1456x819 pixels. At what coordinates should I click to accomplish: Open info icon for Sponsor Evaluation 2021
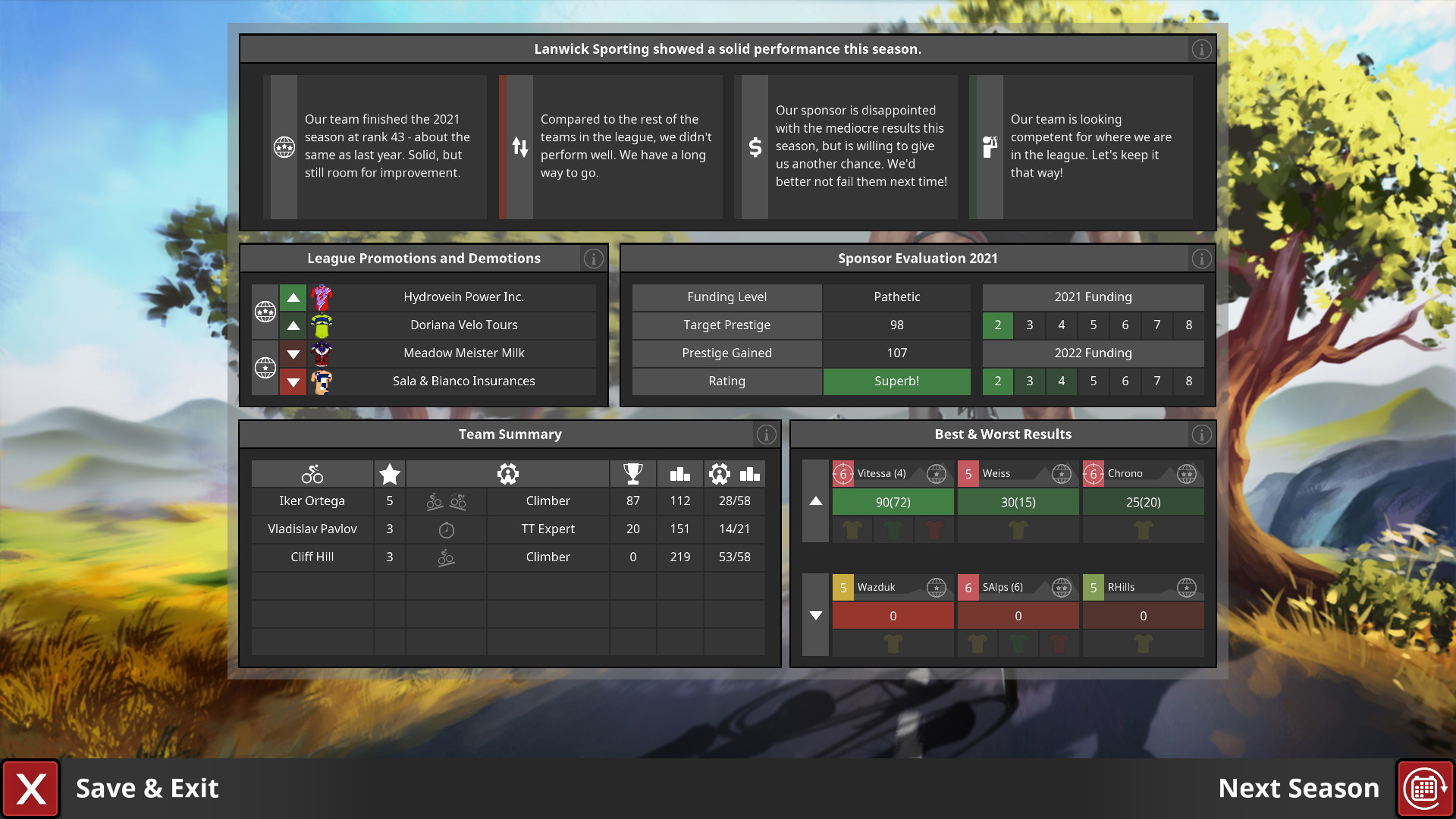(1201, 259)
